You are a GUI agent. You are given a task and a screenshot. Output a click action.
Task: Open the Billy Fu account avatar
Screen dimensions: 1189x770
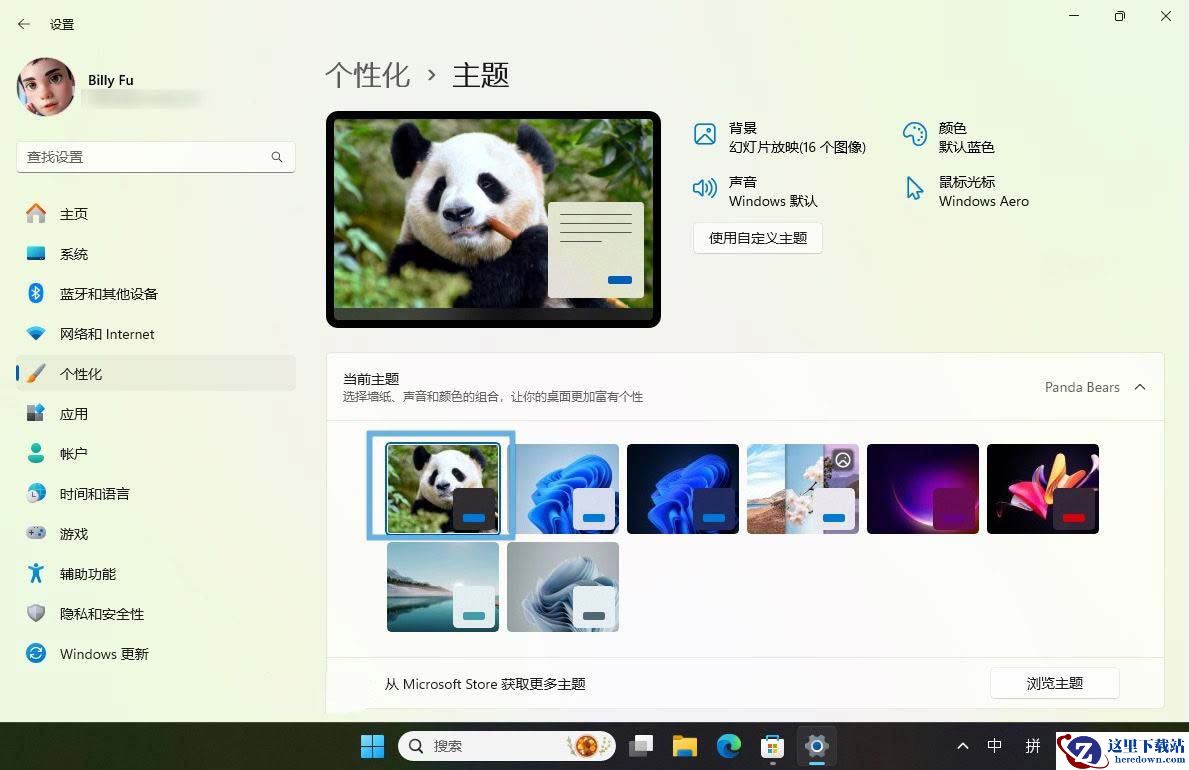pos(45,87)
